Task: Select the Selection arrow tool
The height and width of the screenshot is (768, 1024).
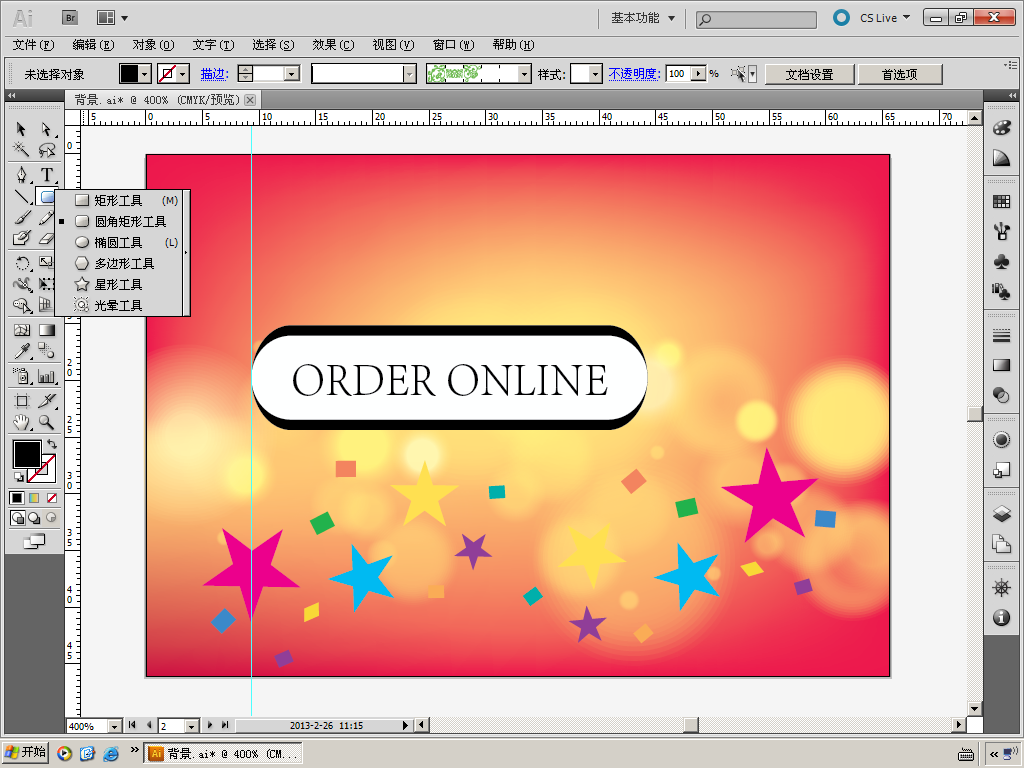Action: [x=21, y=129]
